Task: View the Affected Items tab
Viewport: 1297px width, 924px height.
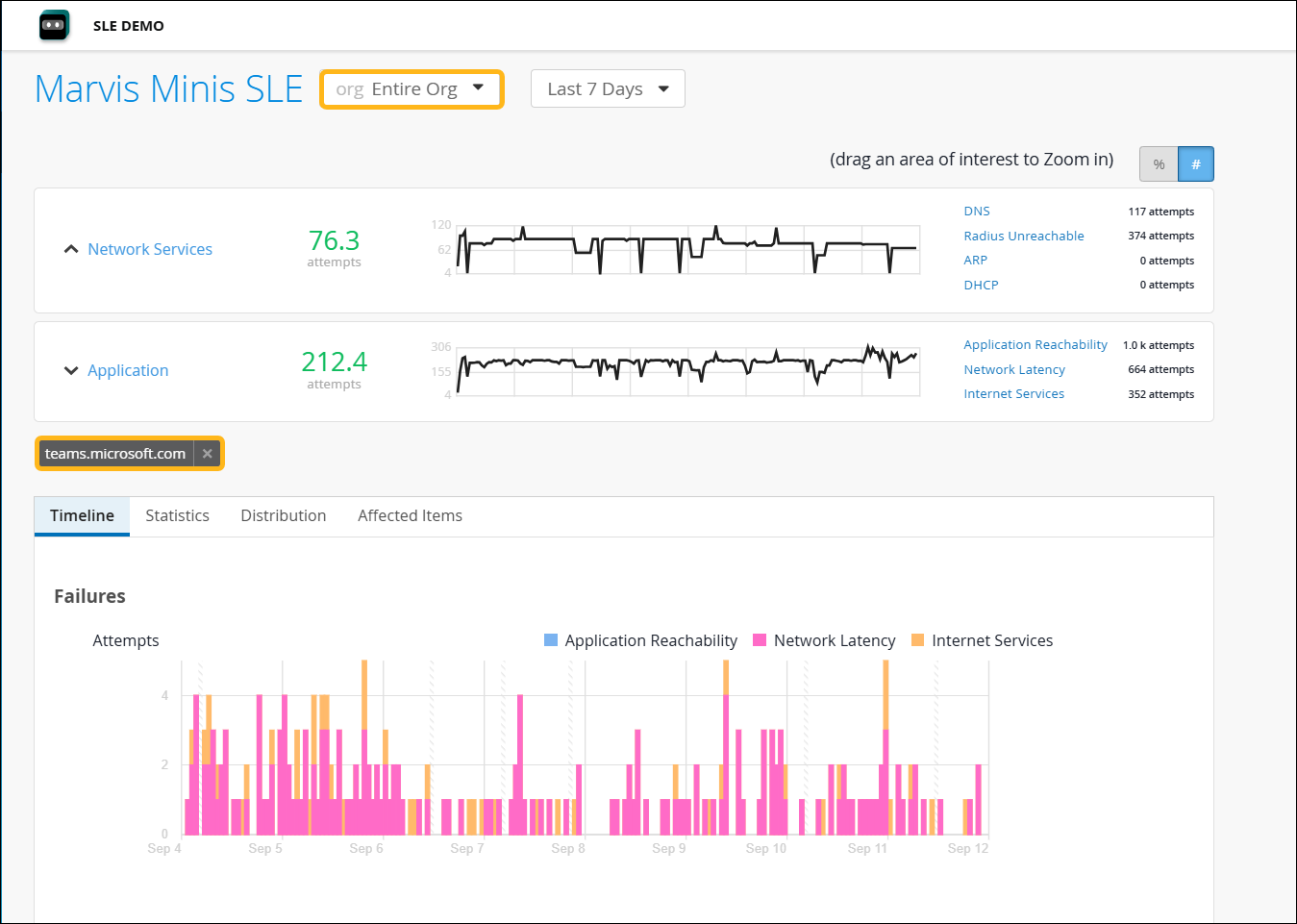Action: coord(410,515)
